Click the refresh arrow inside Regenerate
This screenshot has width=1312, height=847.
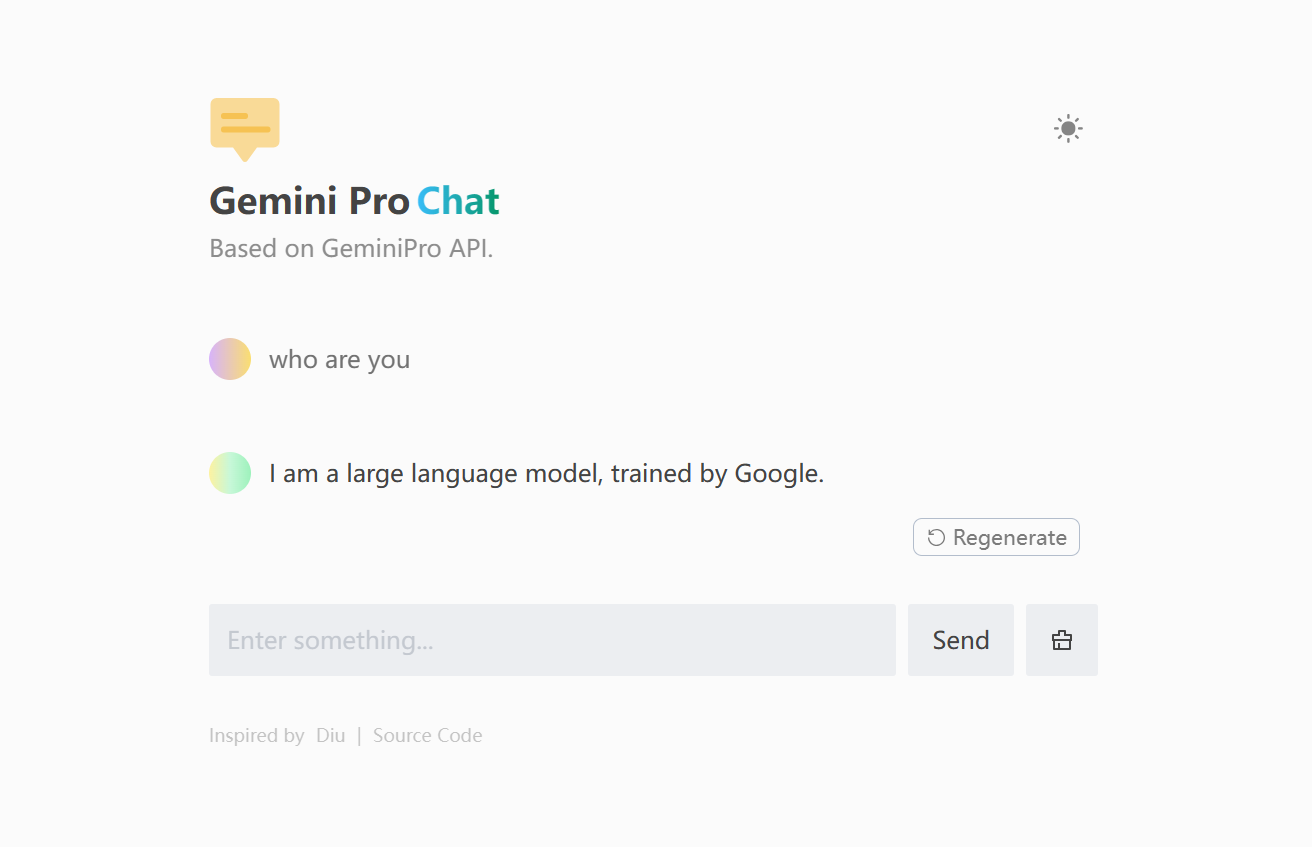point(935,537)
